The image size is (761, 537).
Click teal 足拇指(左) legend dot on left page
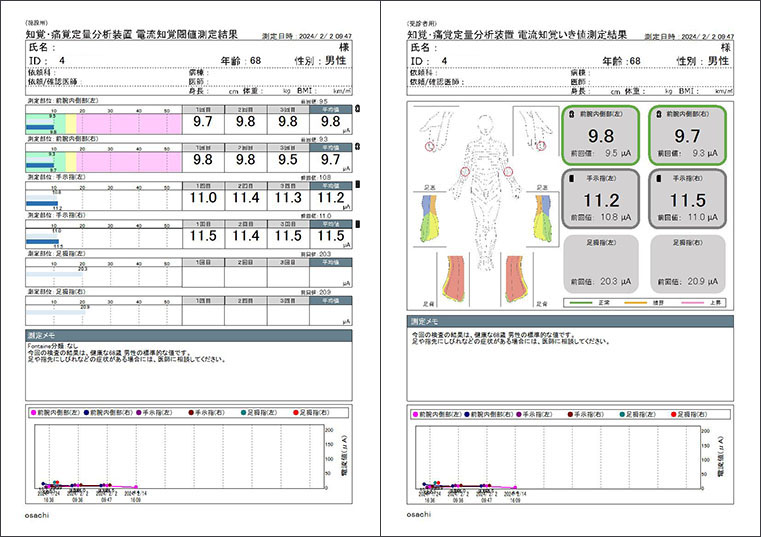(243, 413)
